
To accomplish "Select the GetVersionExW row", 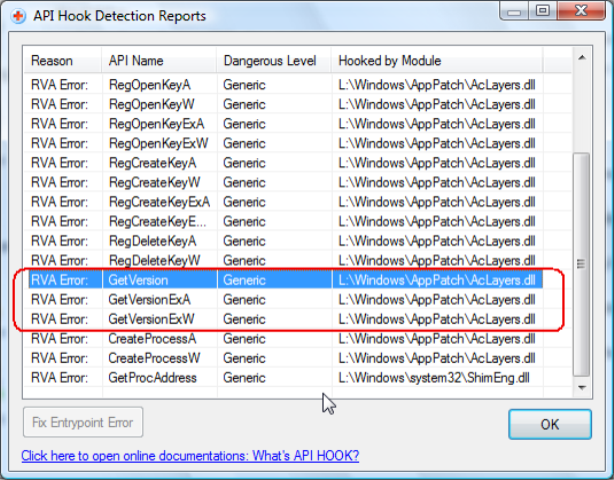I will [x=284, y=319].
